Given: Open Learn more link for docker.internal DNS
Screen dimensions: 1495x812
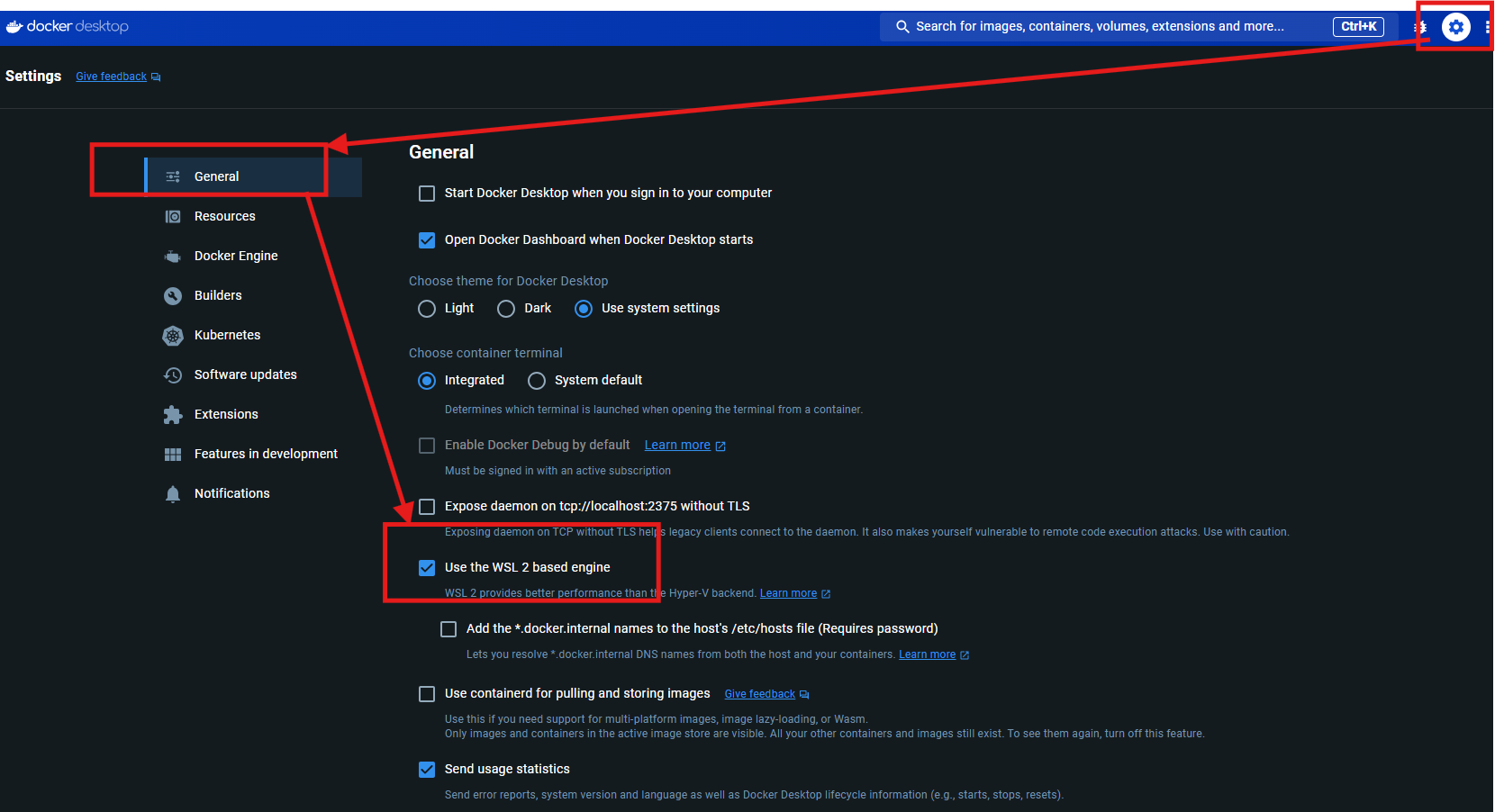Looking at the screenshot, I should coord(927,654).
